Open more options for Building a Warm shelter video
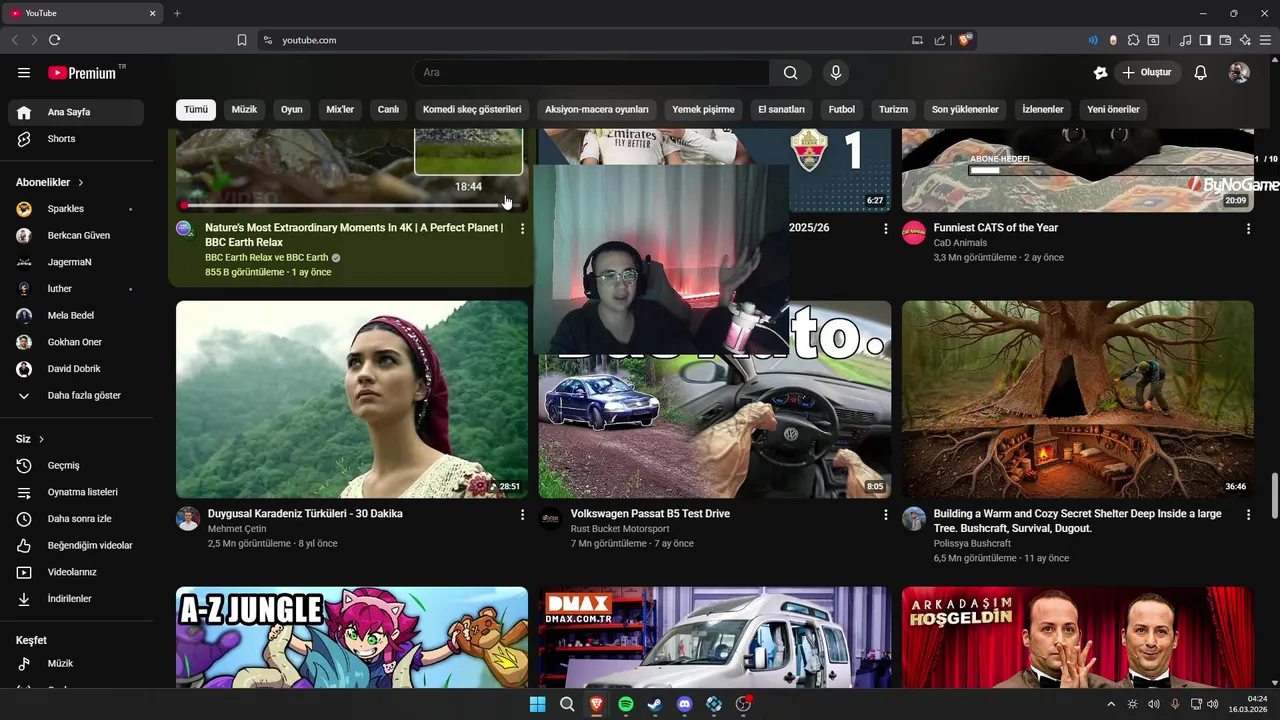 [1248, 515]
